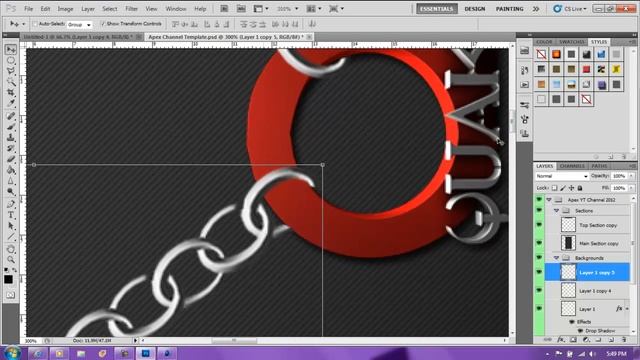The height and width of the screenshot is (360, 640).
Task: Toggle lock transparent pixels
Action: click(554, 188)
